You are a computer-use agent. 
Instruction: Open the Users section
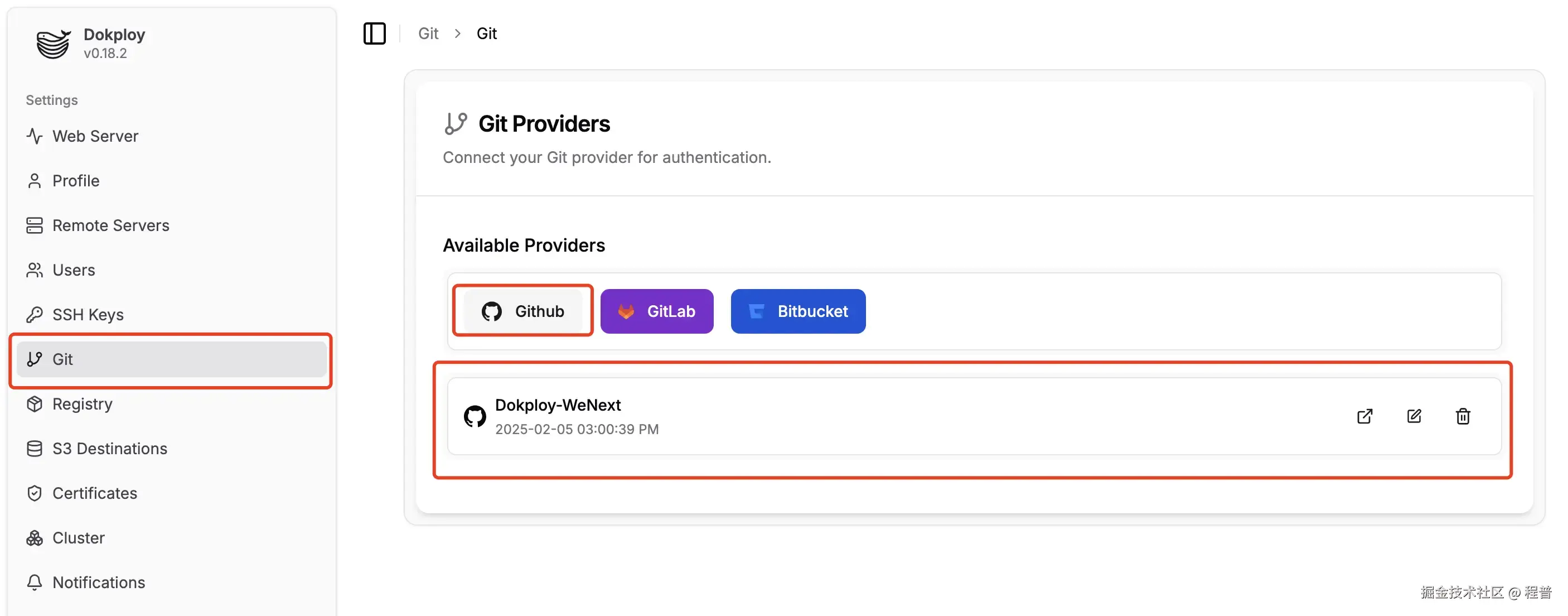point(73,270)
